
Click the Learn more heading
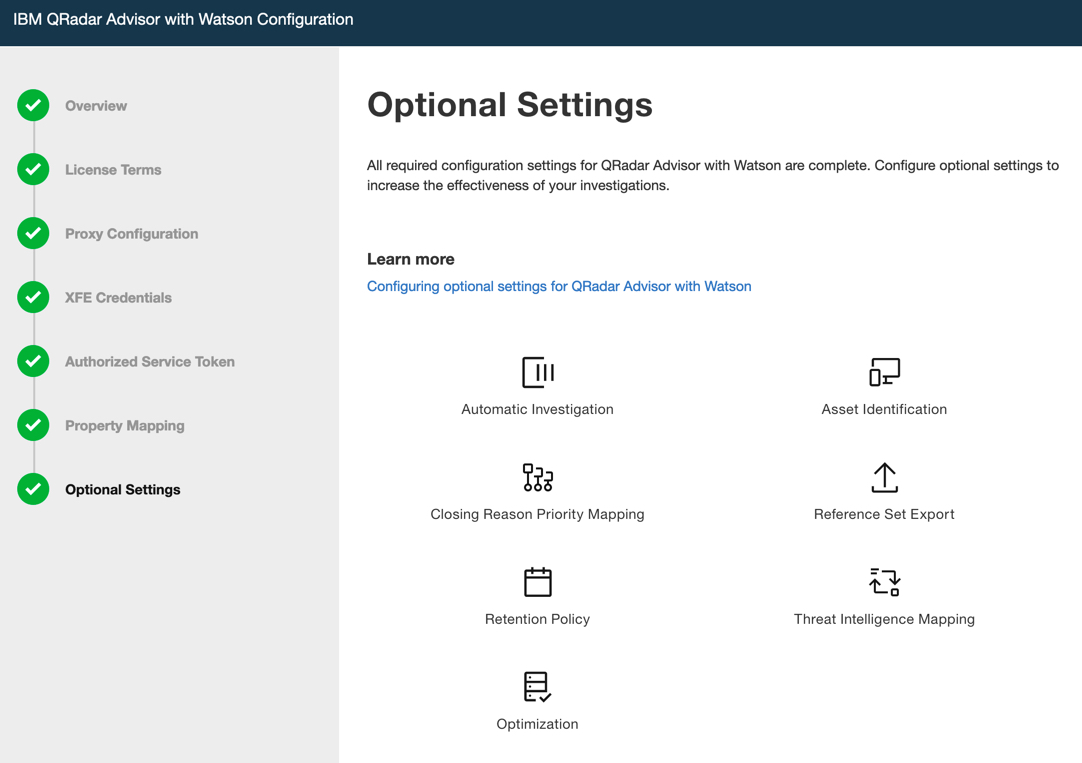[x=411, y=259]
